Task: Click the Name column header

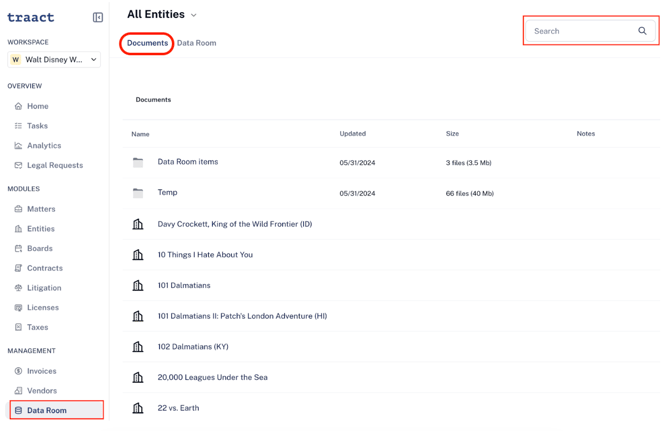Action: coord(140,134)
